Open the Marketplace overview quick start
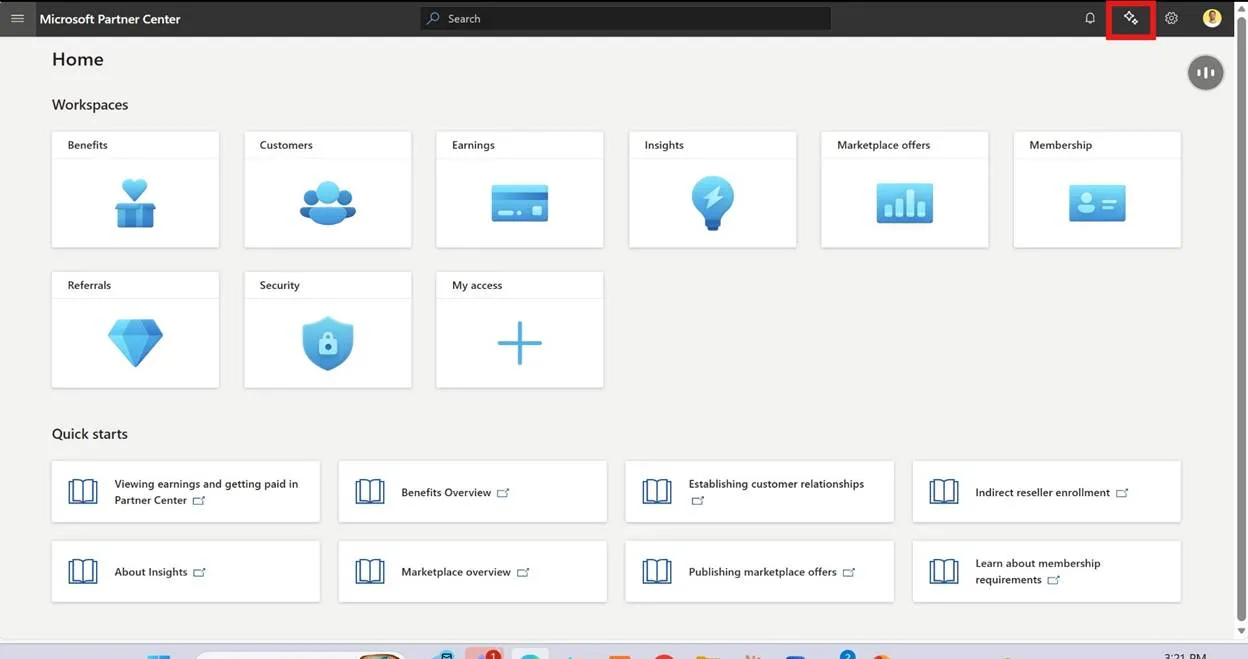 [x=473, y=571]
